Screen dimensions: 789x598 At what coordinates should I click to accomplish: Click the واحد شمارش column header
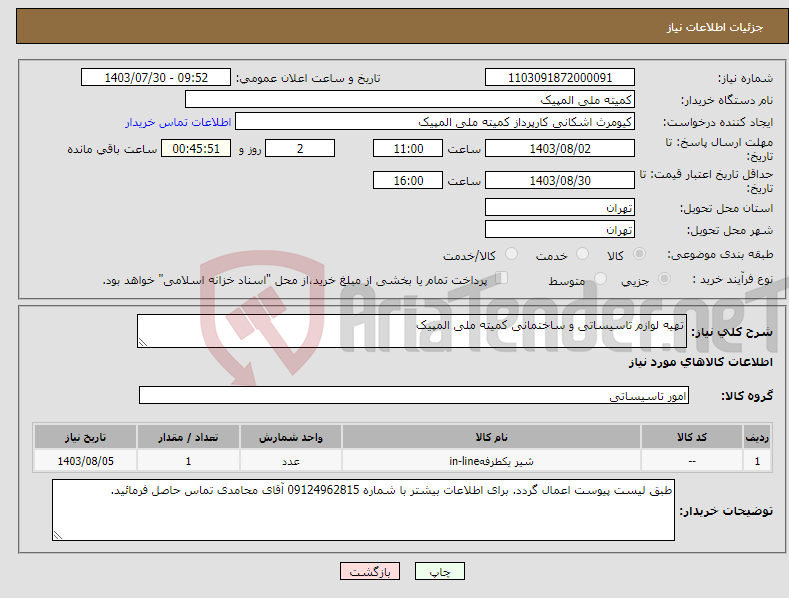coord(291,437)
